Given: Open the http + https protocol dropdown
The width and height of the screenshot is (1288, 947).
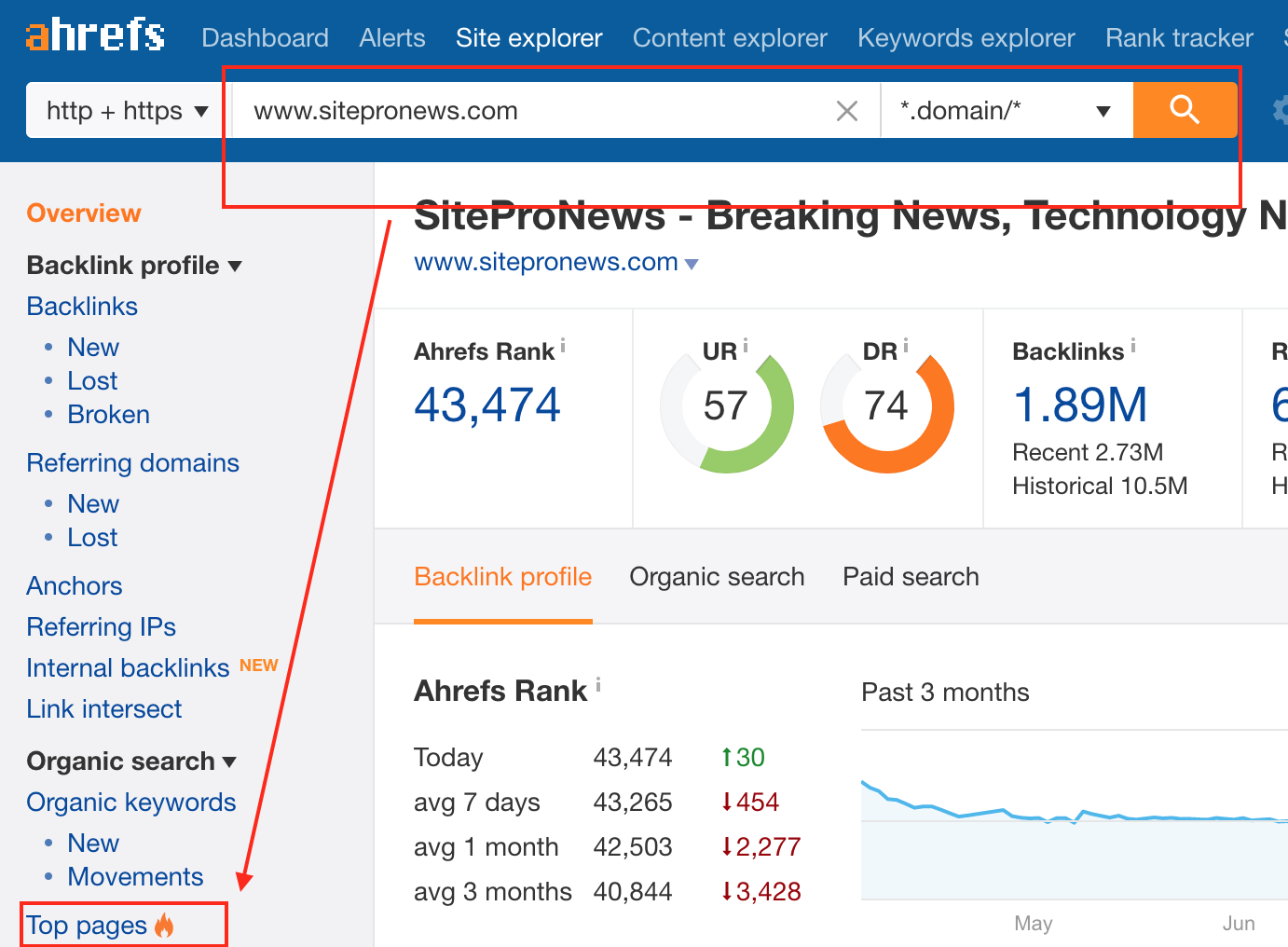Looking at the screenshot, I should [x=128, y=110].
